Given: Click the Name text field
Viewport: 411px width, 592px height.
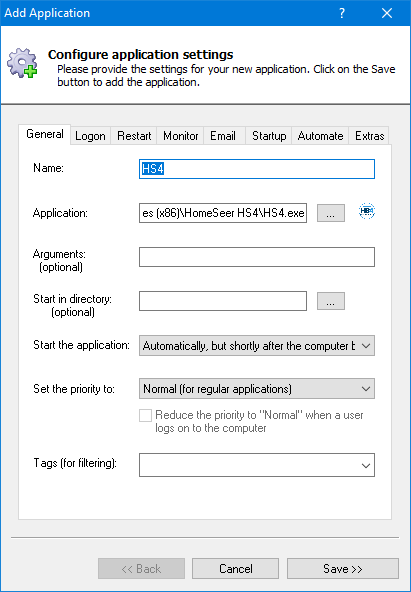Looking at the screenshot, I should (x=257, y=169).
